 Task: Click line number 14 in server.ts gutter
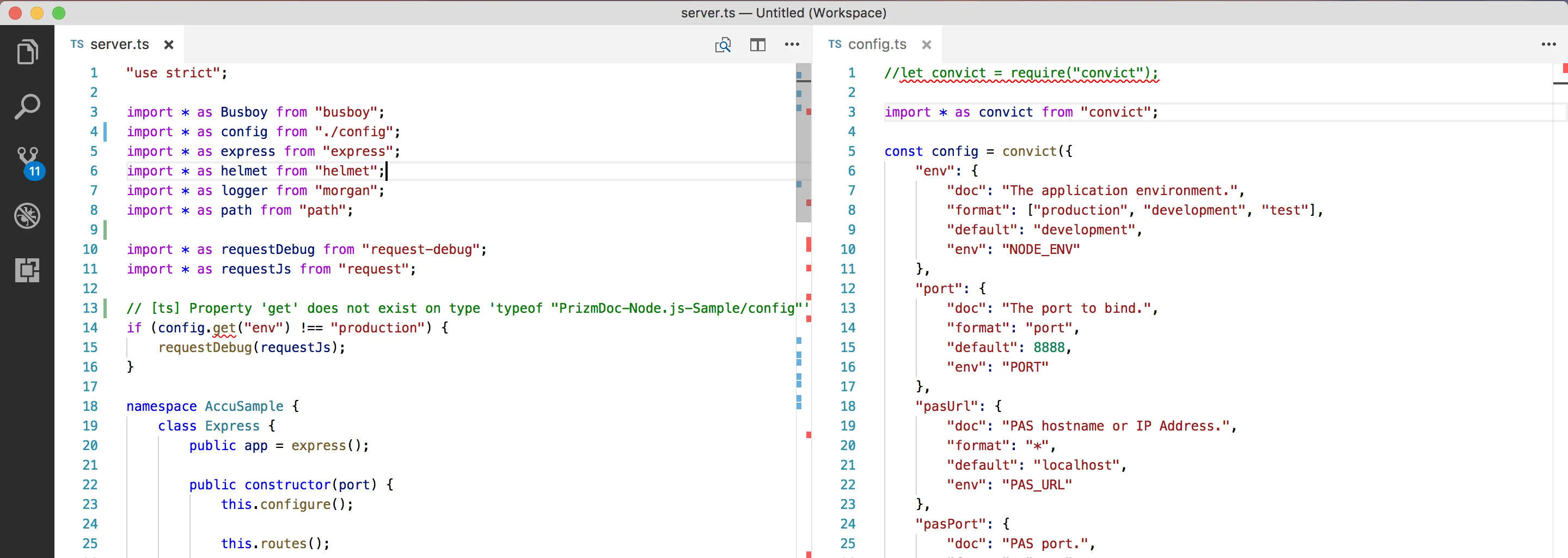[x=90, y=327]
